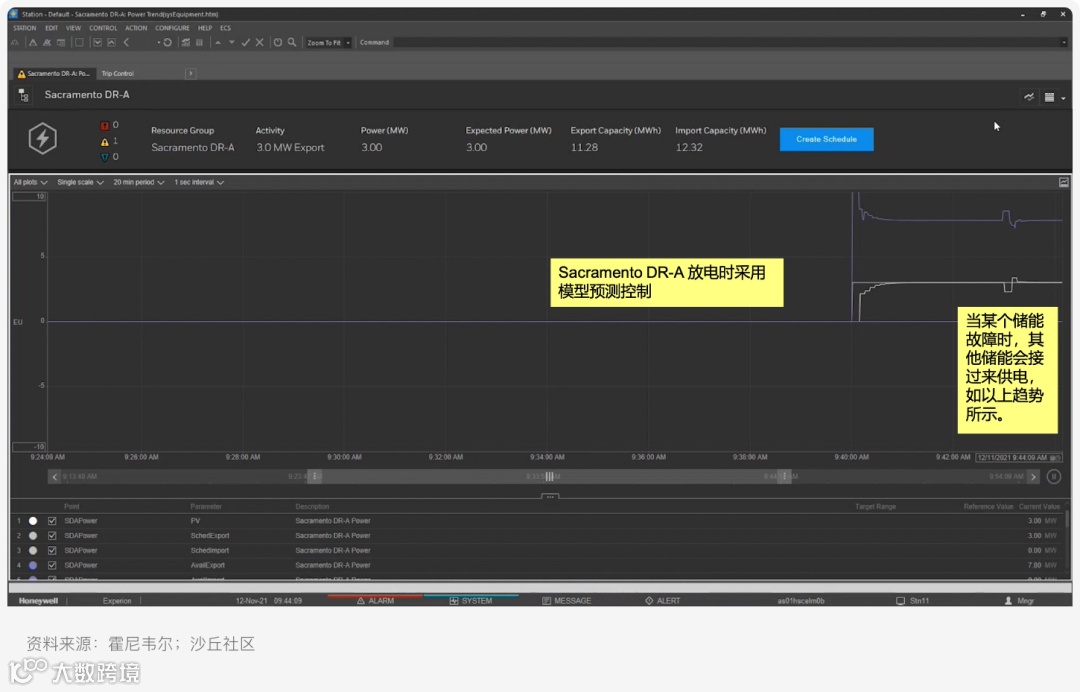Open the 20 min period dropdown
The width and height of the screenshot is (1080, 692).
point(138,182)
